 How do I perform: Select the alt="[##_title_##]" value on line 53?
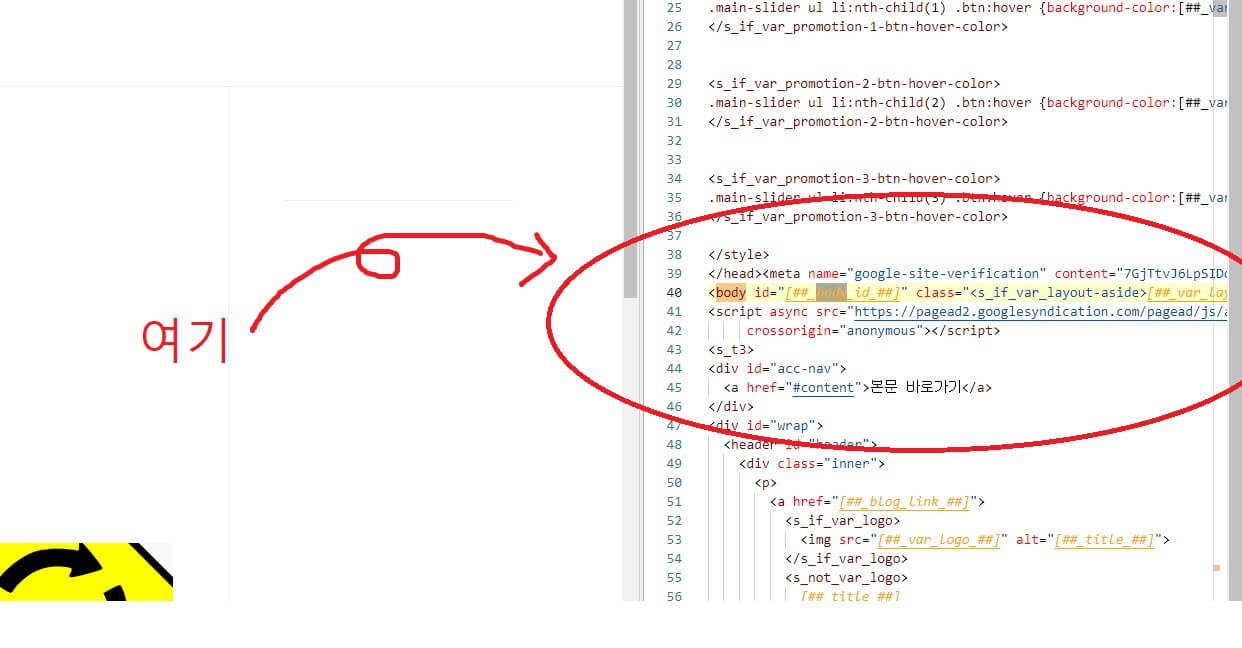(1088, 540)
